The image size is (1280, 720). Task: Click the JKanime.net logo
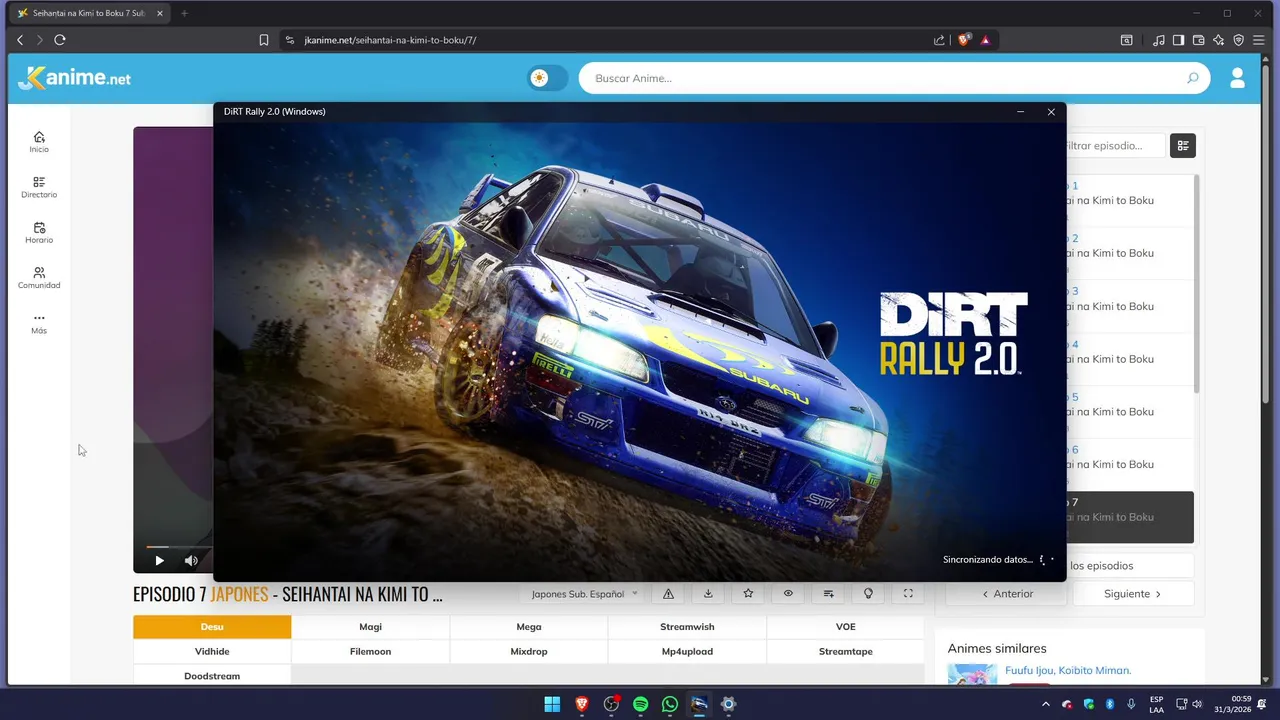[x=75, y=78]
